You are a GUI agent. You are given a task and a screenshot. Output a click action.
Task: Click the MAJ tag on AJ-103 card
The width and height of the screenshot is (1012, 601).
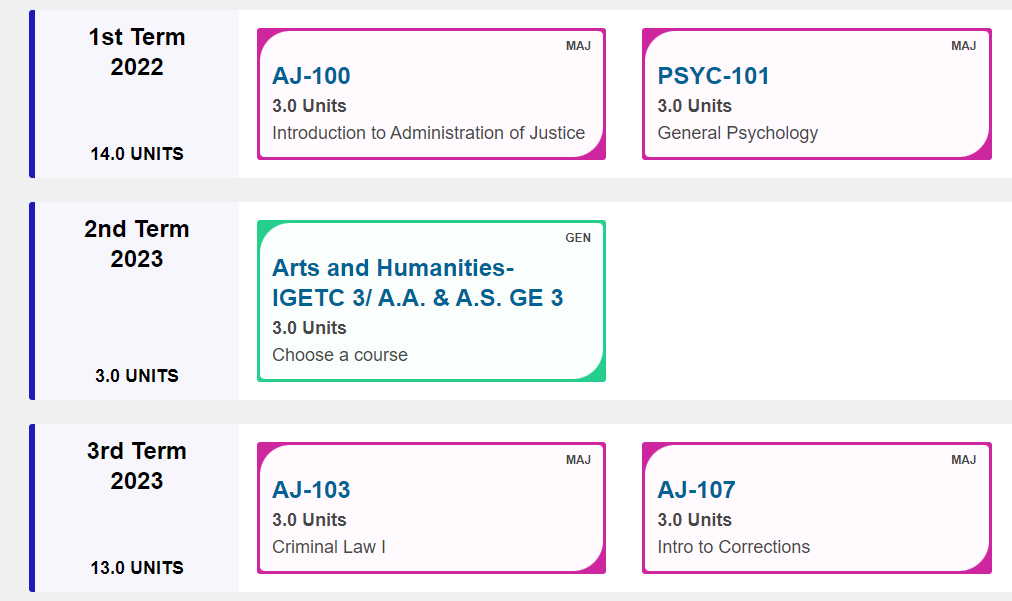click(x=578, y=460)
